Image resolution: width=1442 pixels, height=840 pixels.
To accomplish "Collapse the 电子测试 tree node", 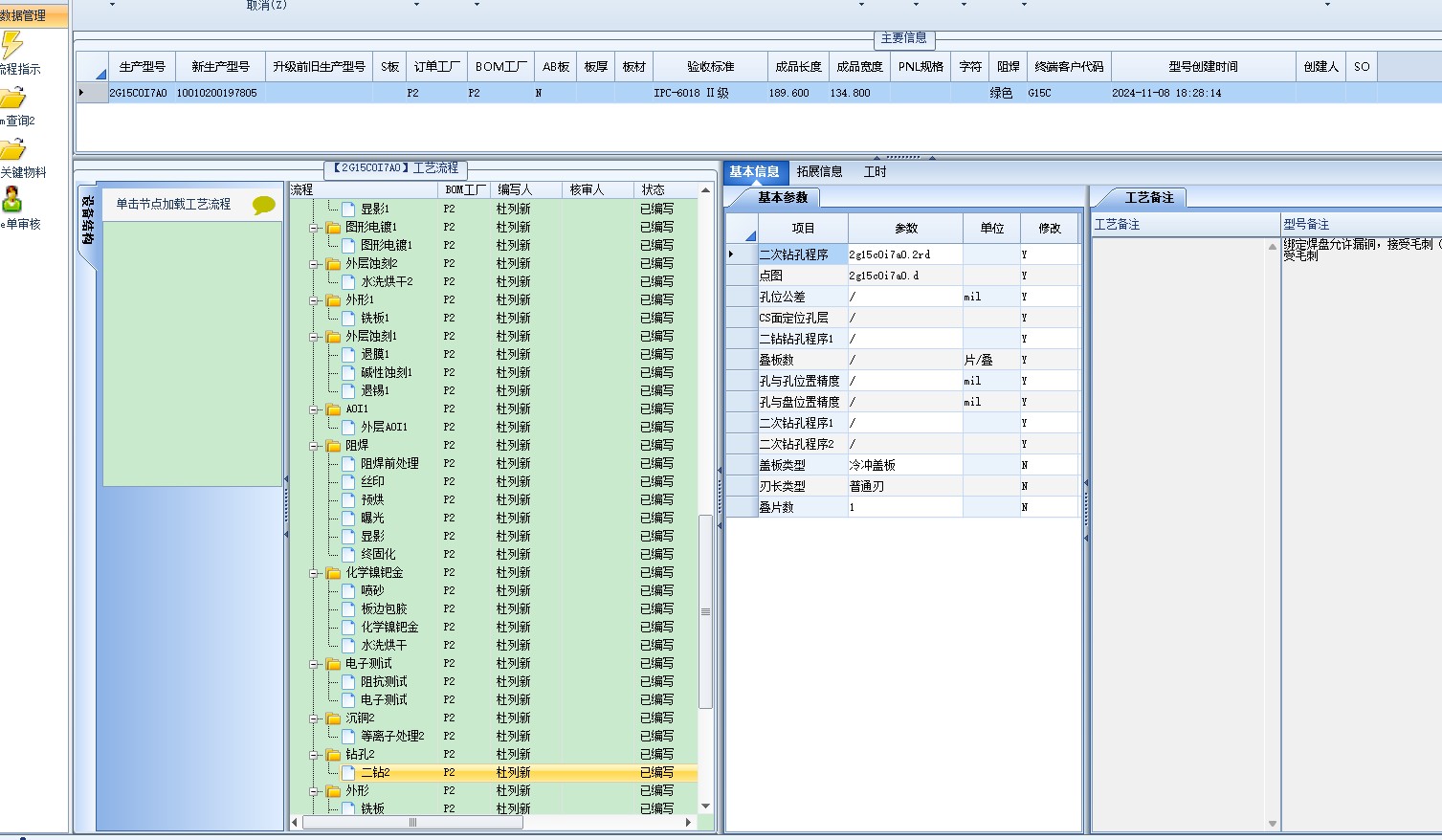I will tap(314, 664).
